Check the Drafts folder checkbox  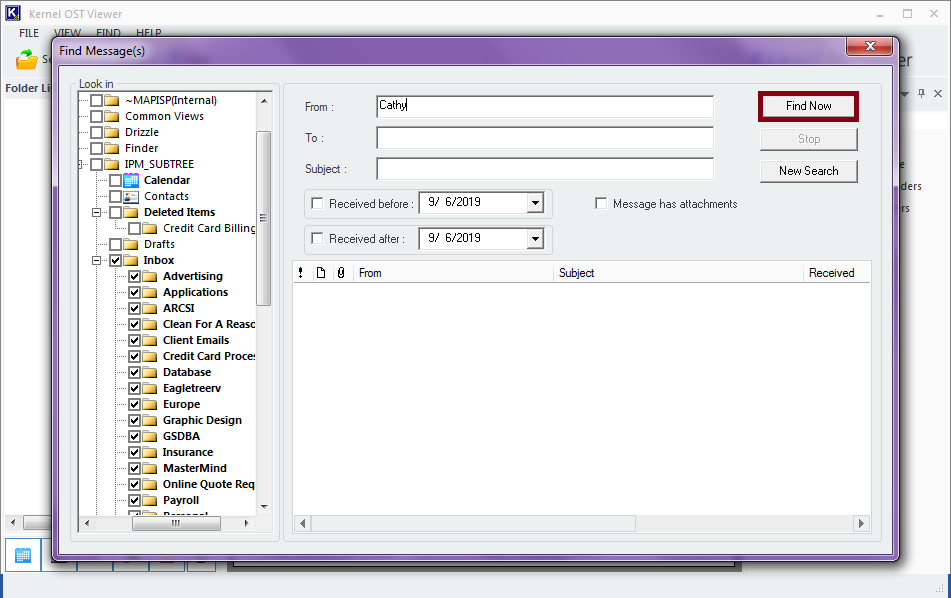(x=115, y=244)
